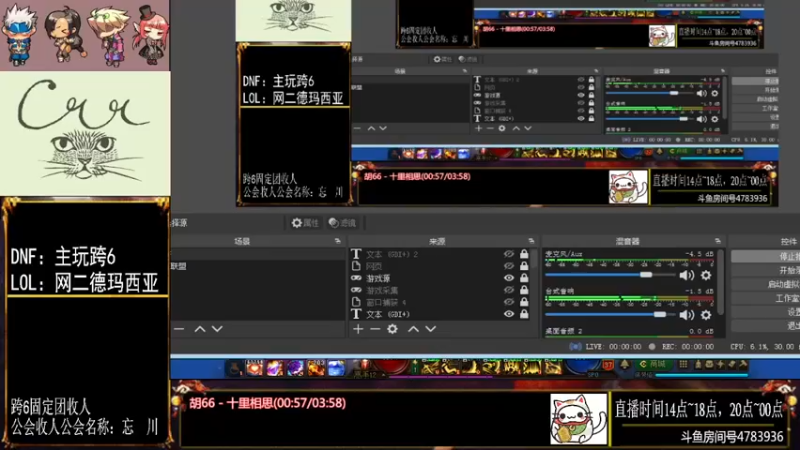
Task: Click the 启动虚拟摄像机 virtual camera button
Action: click(x=765, y=284)
